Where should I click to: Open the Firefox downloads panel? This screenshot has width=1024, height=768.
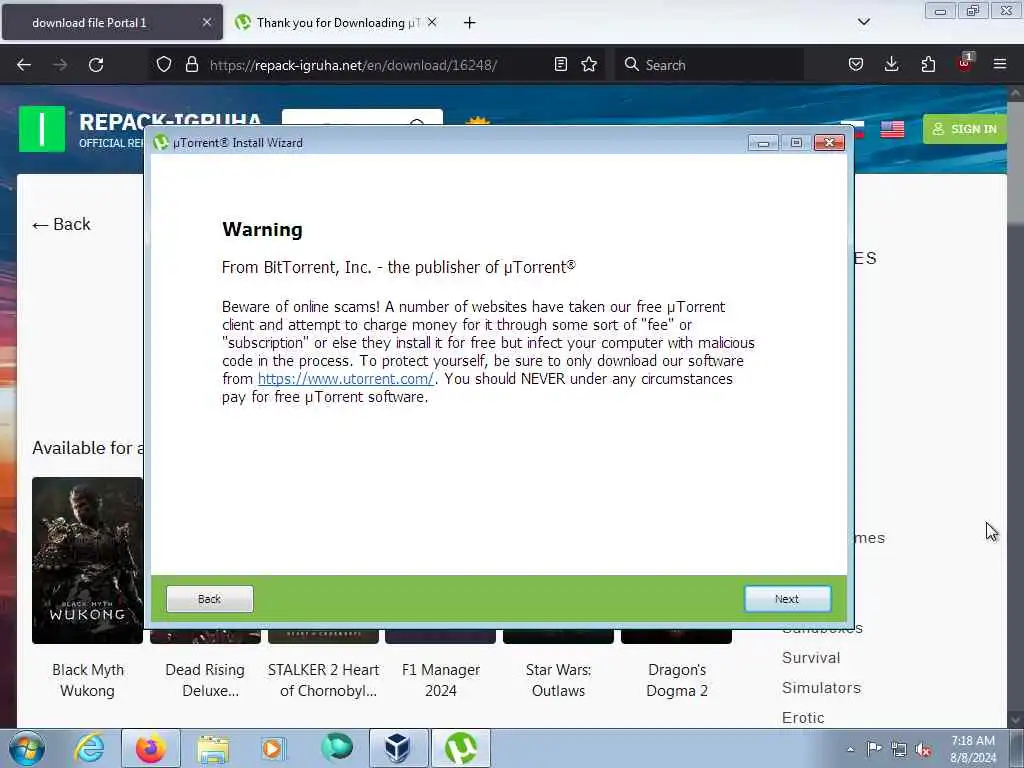(891, 64)
